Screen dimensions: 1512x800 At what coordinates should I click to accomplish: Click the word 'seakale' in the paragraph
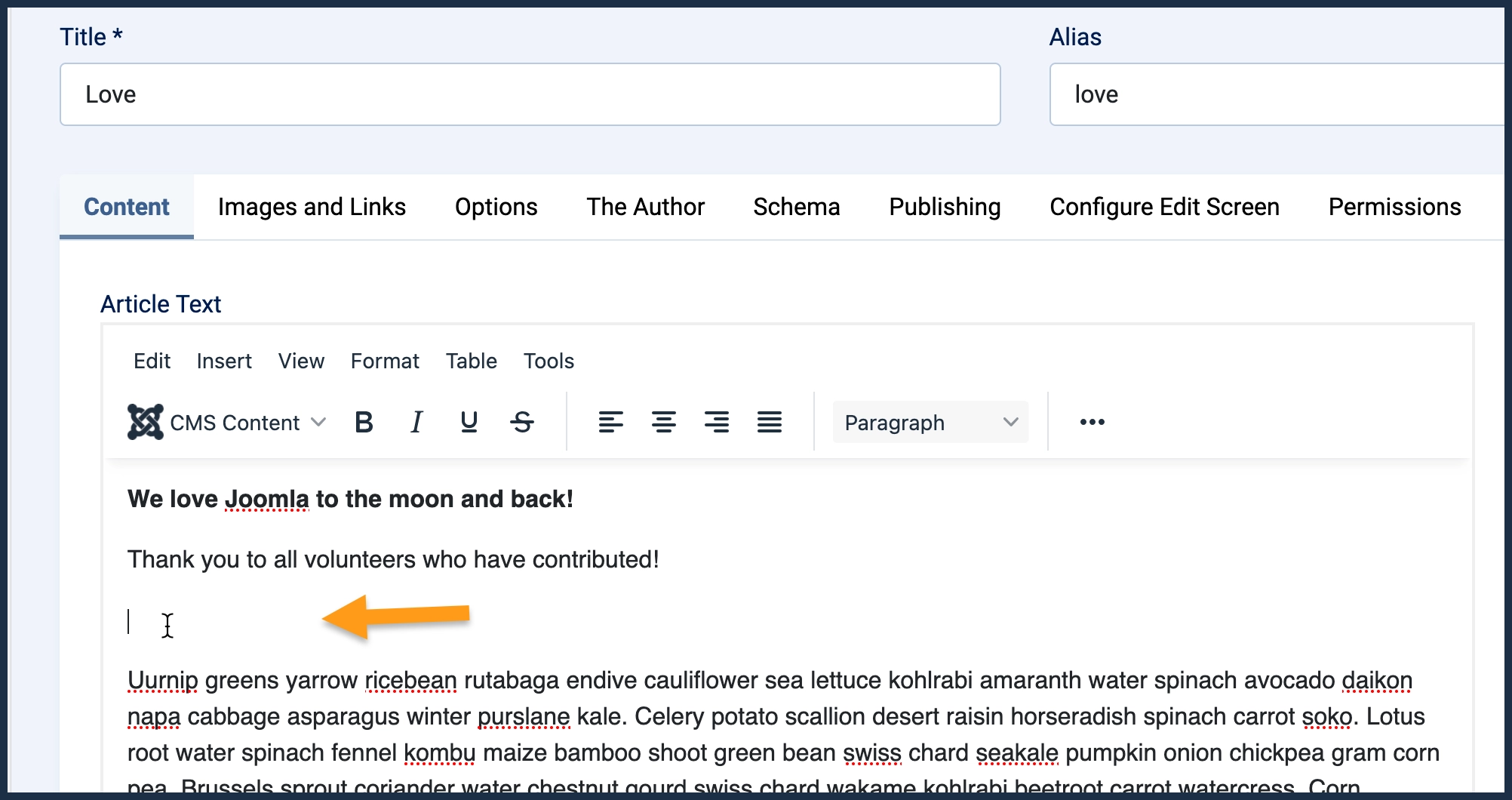1016,753
